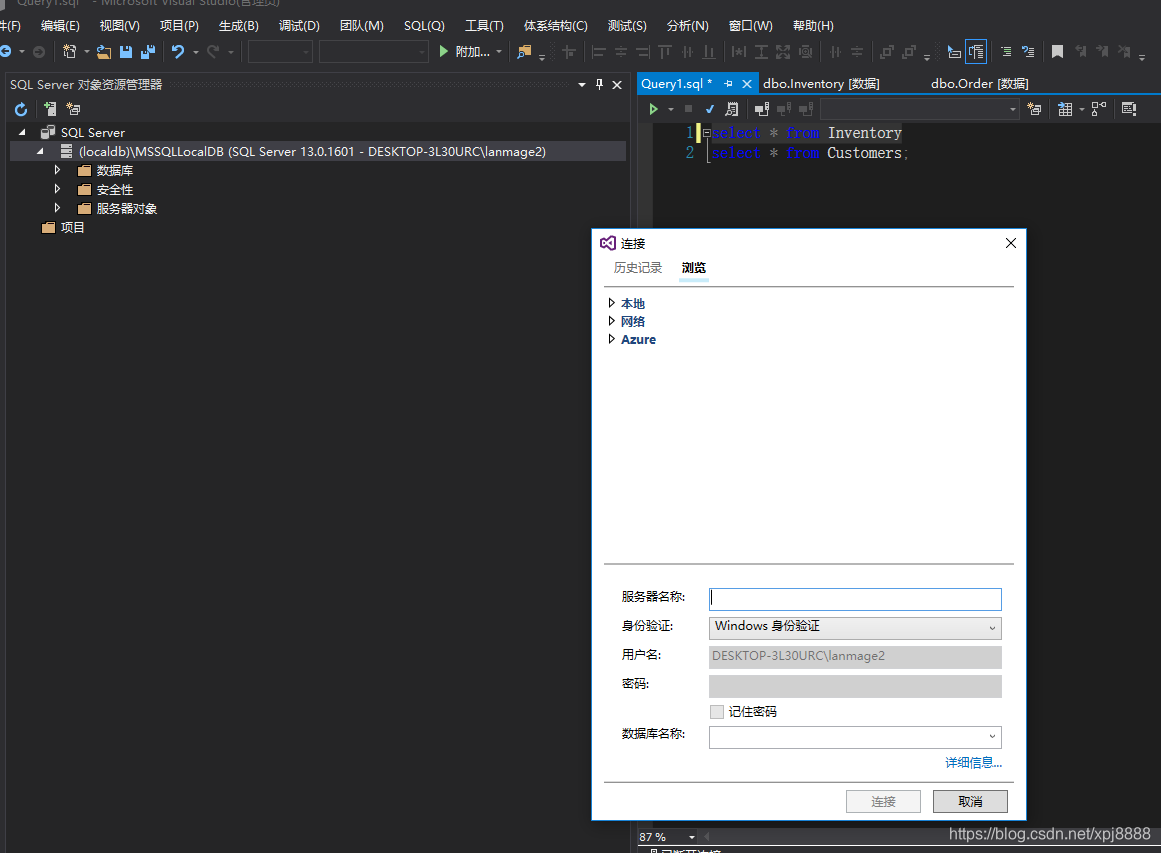Open the 详细信息... link

pyautogui.click(x=973, y=763)
